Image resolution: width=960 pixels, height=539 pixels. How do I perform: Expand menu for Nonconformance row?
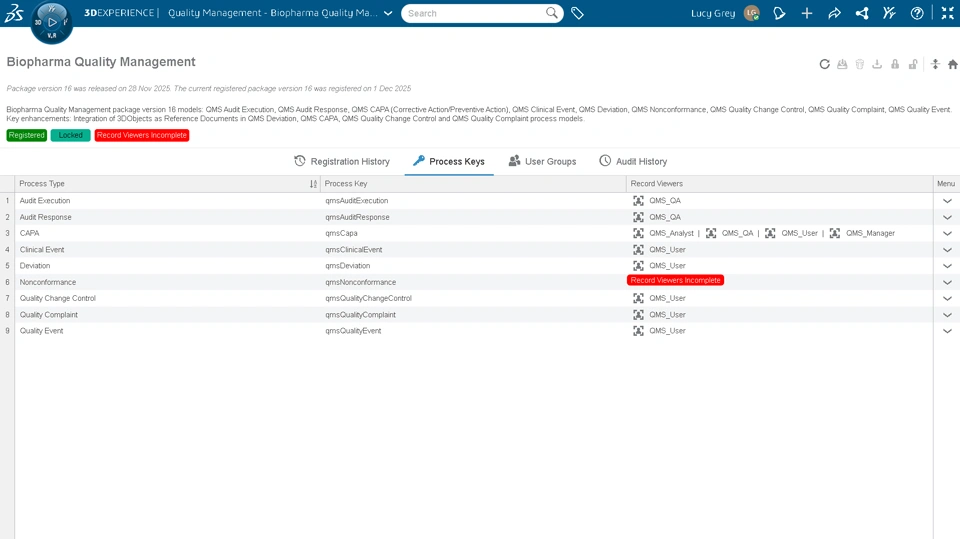(x=947, y=282)
